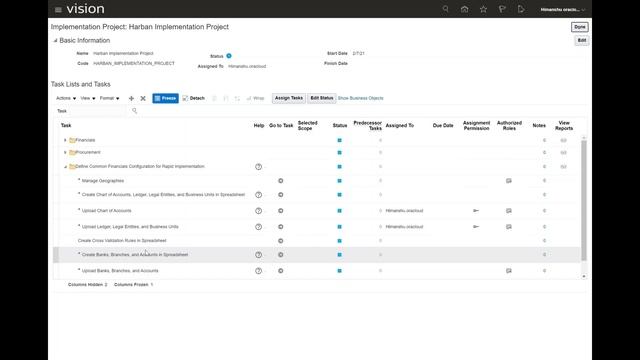This screenshot has width=640, height=360.
Task: Open help for Create Banks, Branches task
Action: click(258, 255)
